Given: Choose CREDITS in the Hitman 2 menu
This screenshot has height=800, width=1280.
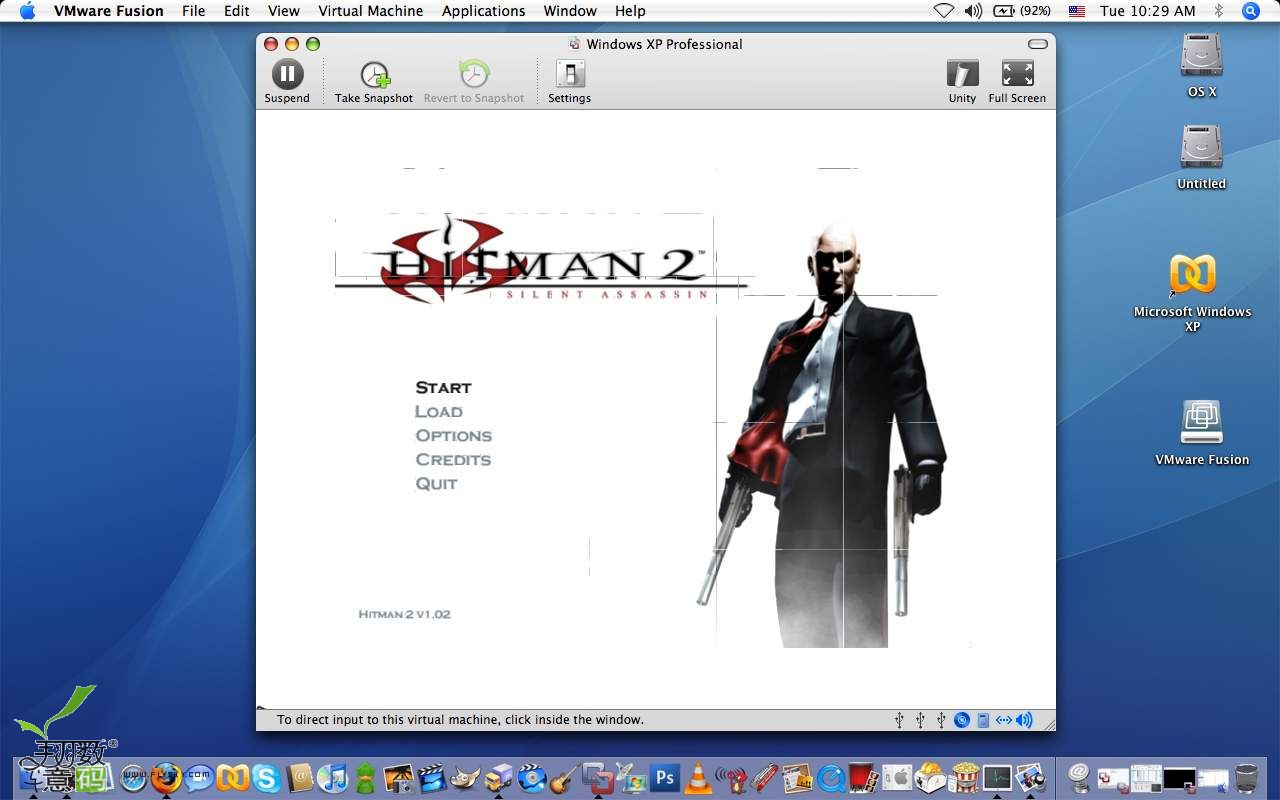Looking at the screenshot, I should click(453, 459).
